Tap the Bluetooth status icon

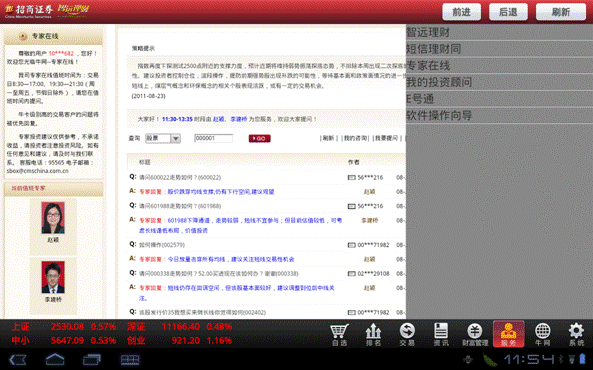(x=561, y=359)
